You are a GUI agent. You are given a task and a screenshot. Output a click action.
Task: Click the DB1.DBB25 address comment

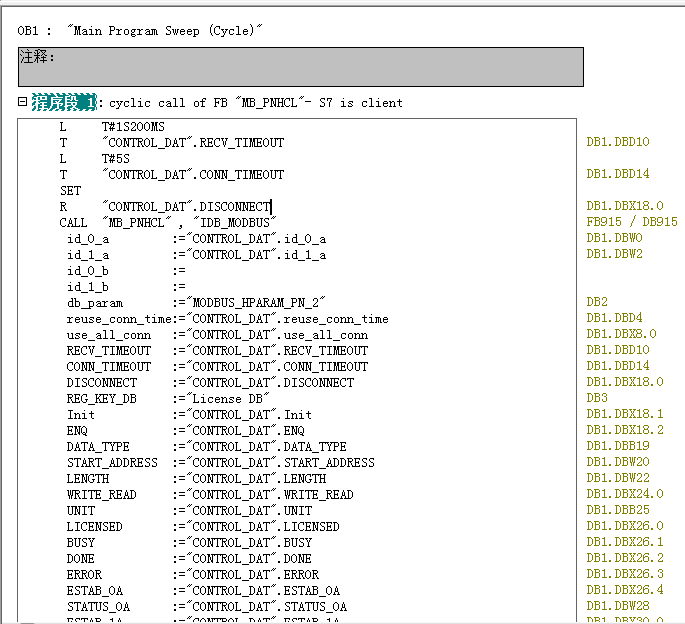coord(618,510)
